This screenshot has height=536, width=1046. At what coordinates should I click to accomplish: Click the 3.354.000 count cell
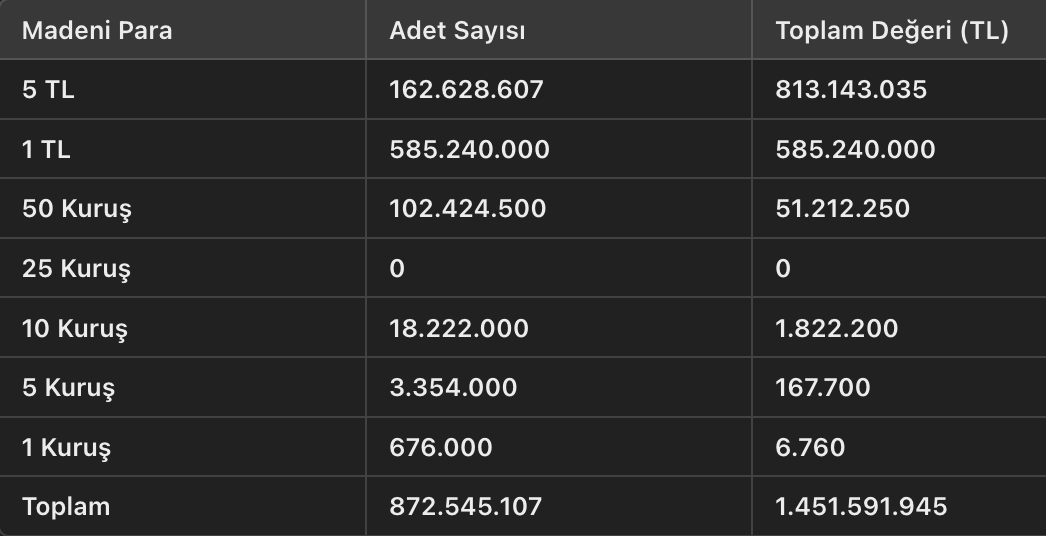(x=453, y=387)
